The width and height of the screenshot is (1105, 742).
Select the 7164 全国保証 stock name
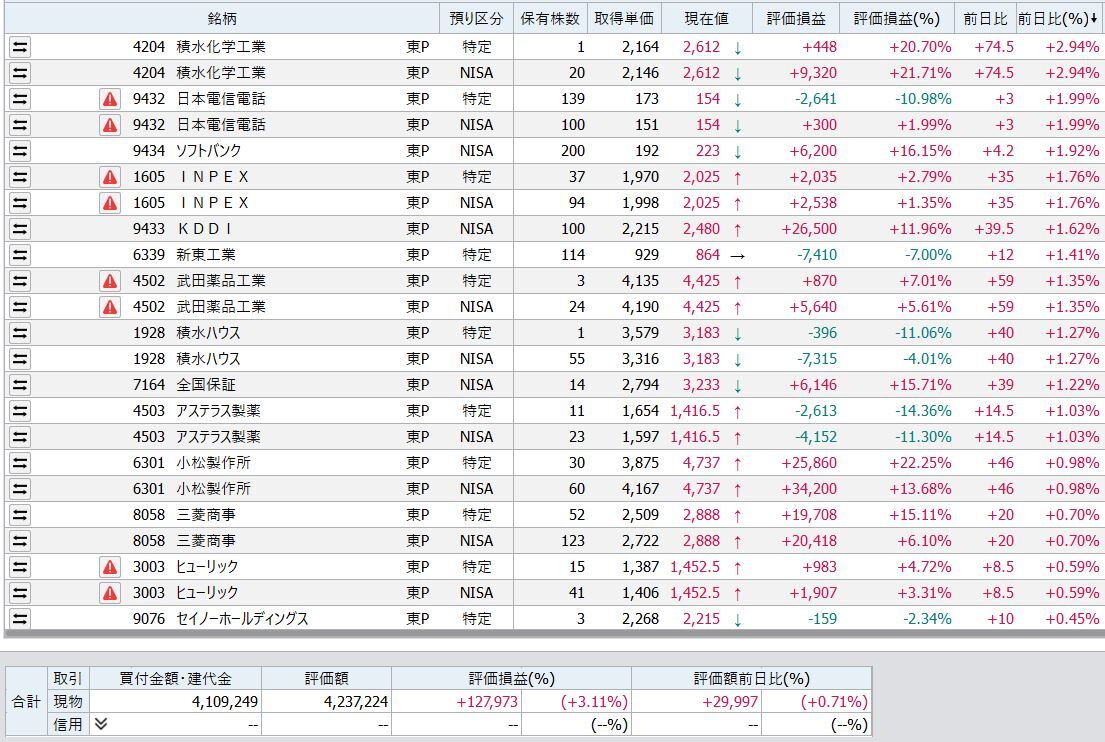206,385
